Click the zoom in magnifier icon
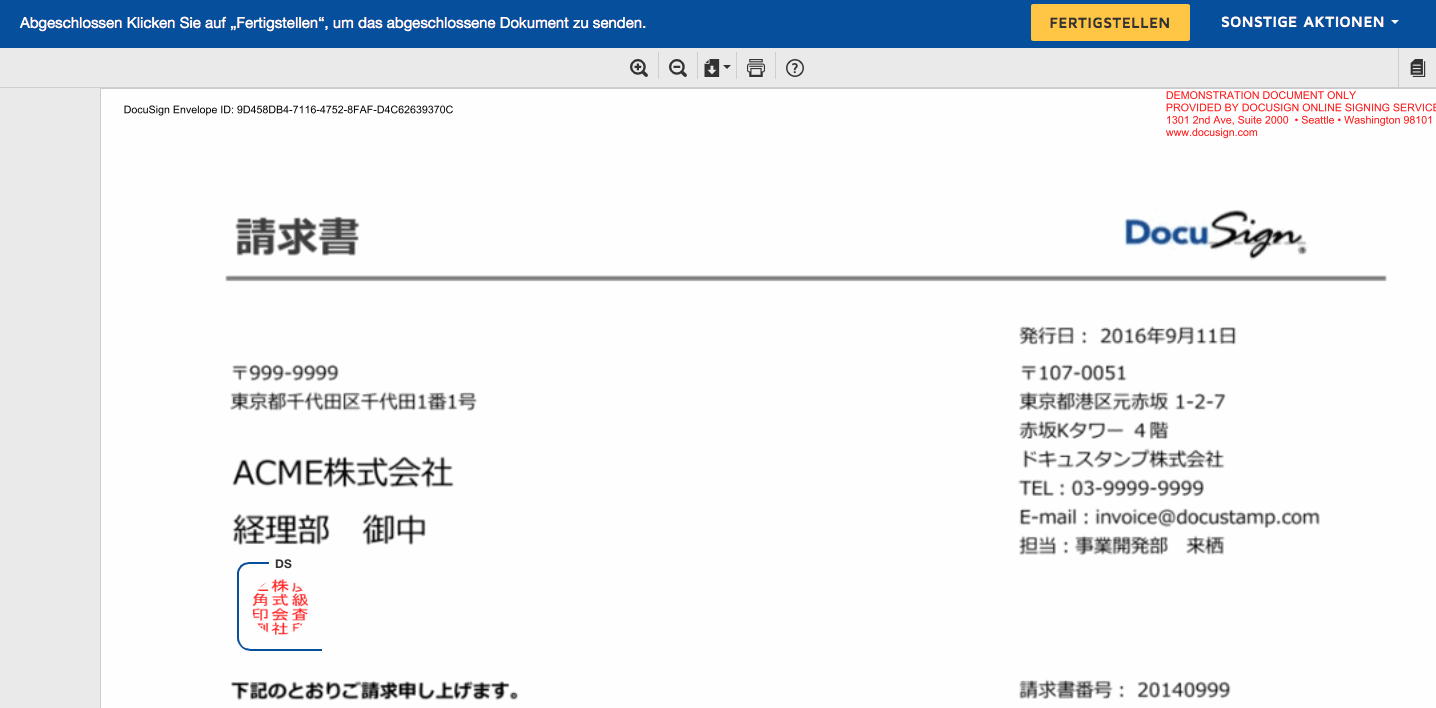 [x=639, y=68]
